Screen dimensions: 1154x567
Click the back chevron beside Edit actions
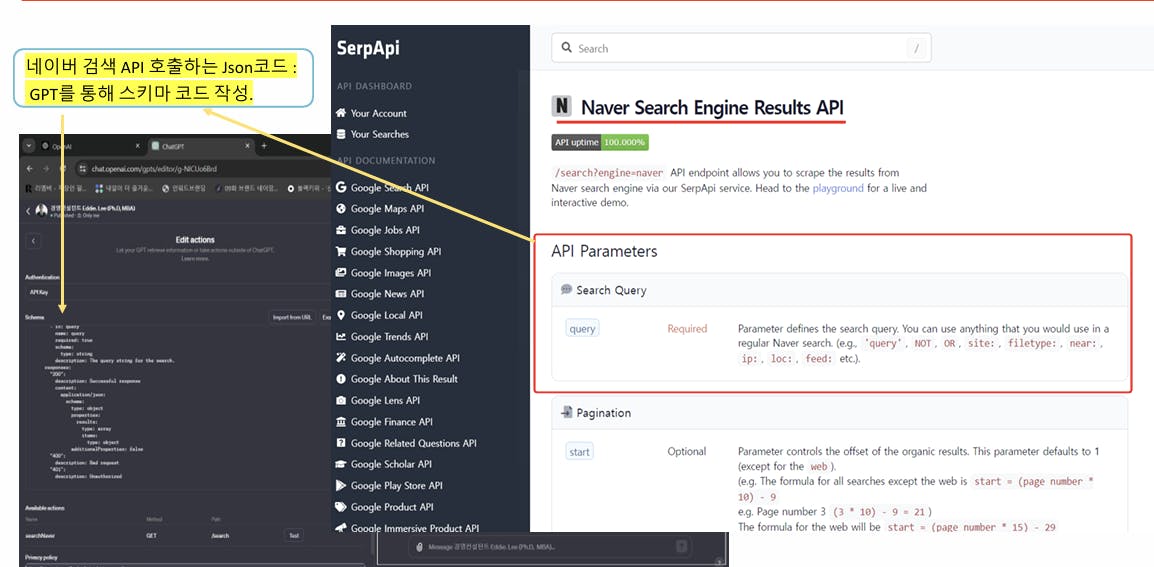(34, 241)
